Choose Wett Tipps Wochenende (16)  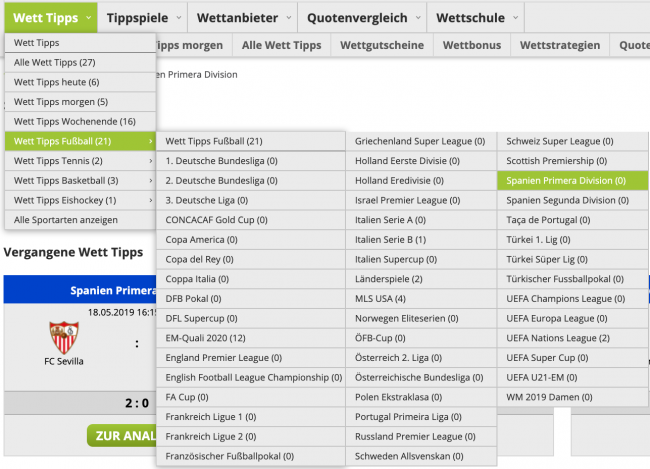(74, 121)
